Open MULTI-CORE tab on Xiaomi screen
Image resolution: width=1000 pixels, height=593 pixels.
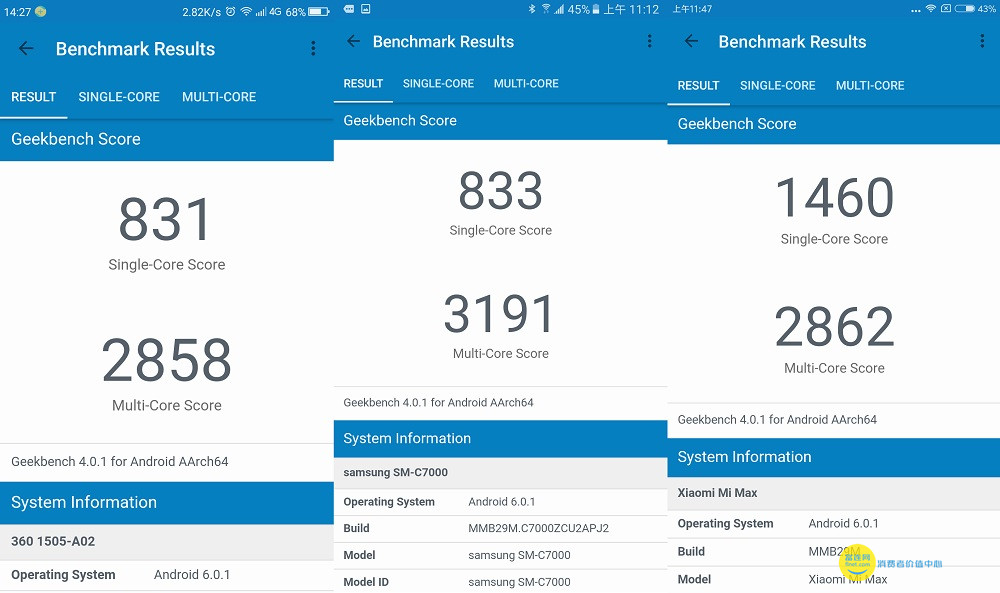click(870, 85)
